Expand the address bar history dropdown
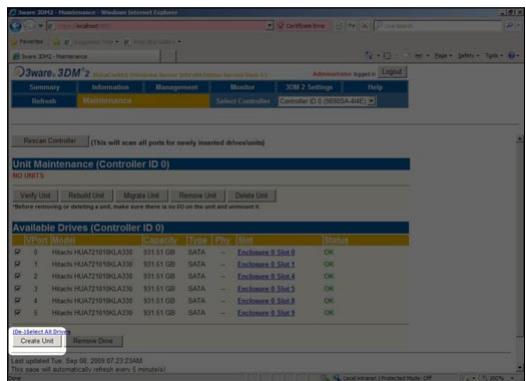This screenshot has width=526, height=381. 269,26
